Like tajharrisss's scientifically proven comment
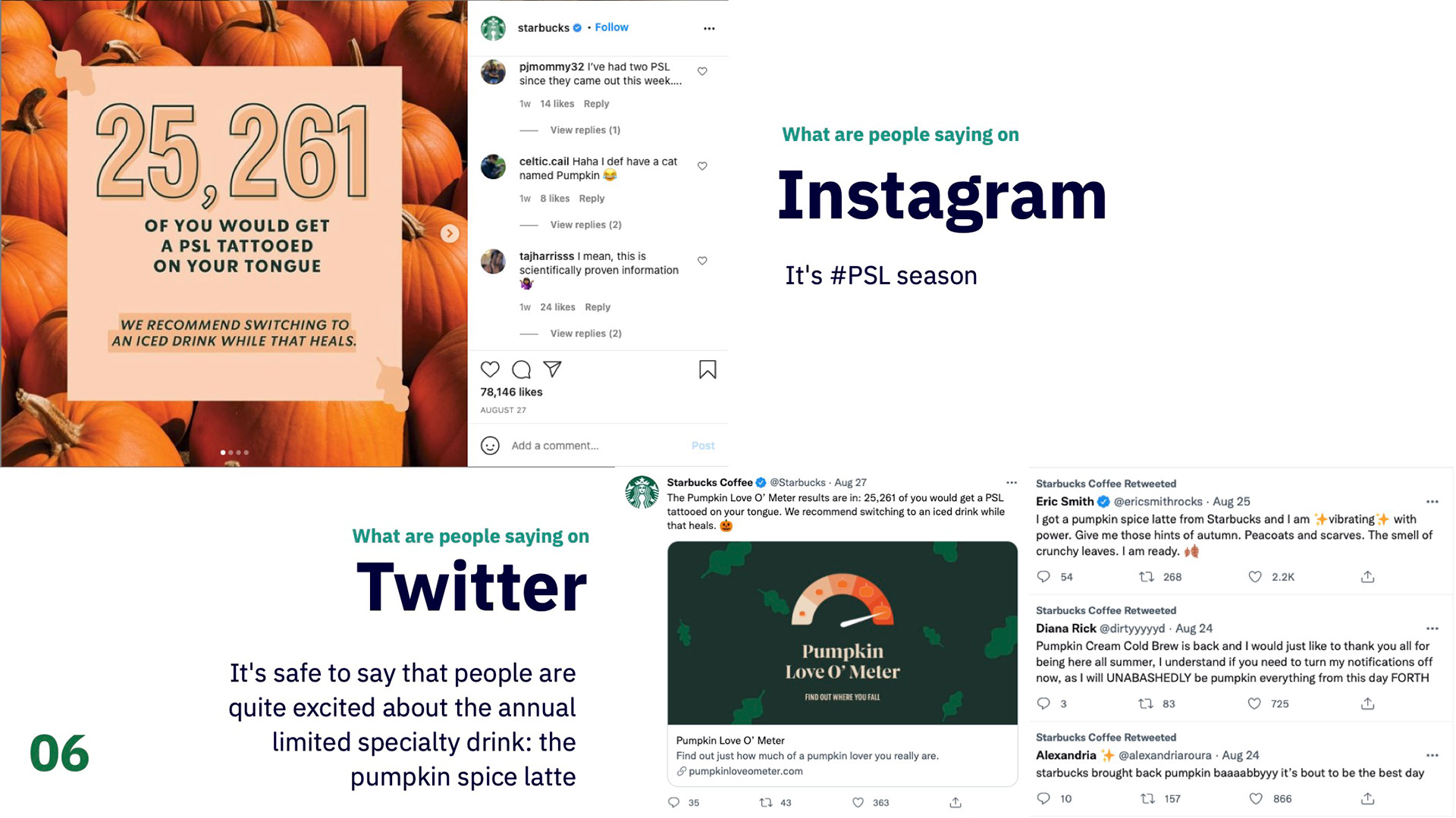Screen dimensions: 1456x818 702,261
